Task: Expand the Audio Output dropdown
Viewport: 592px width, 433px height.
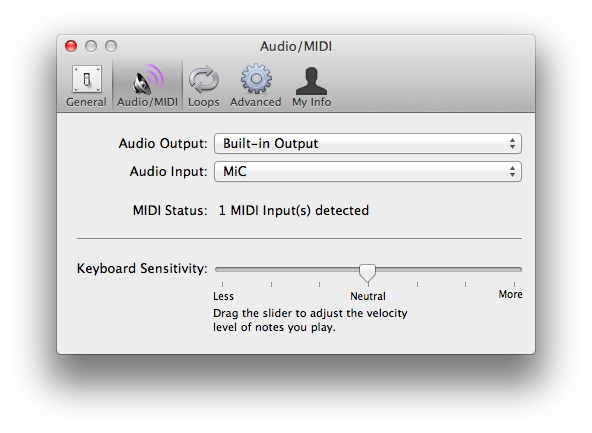Action: click(368, 143)
